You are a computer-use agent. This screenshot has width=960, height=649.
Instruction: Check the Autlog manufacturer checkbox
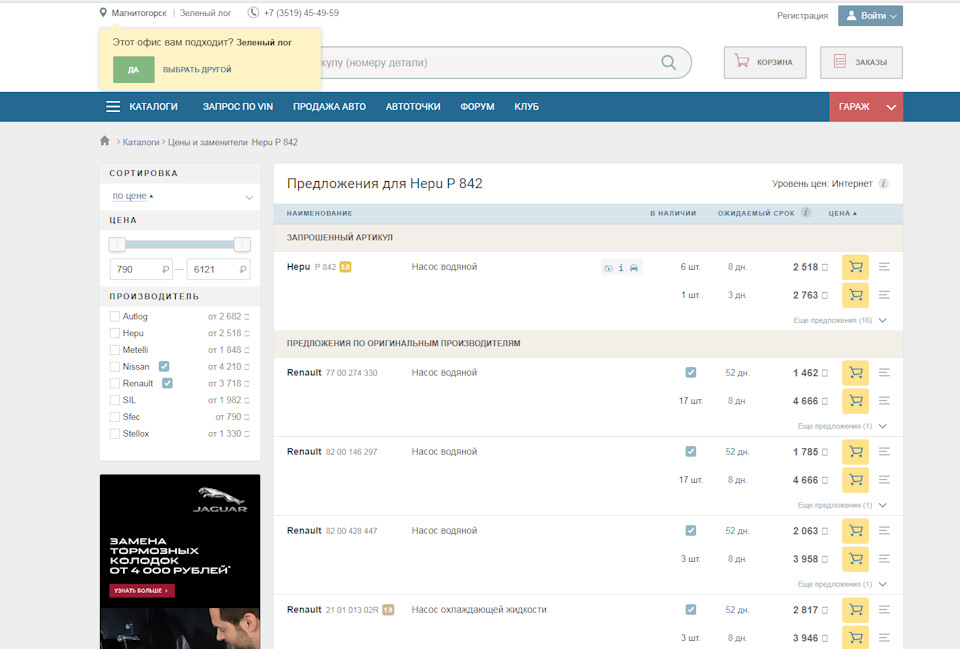coord(114,317)
